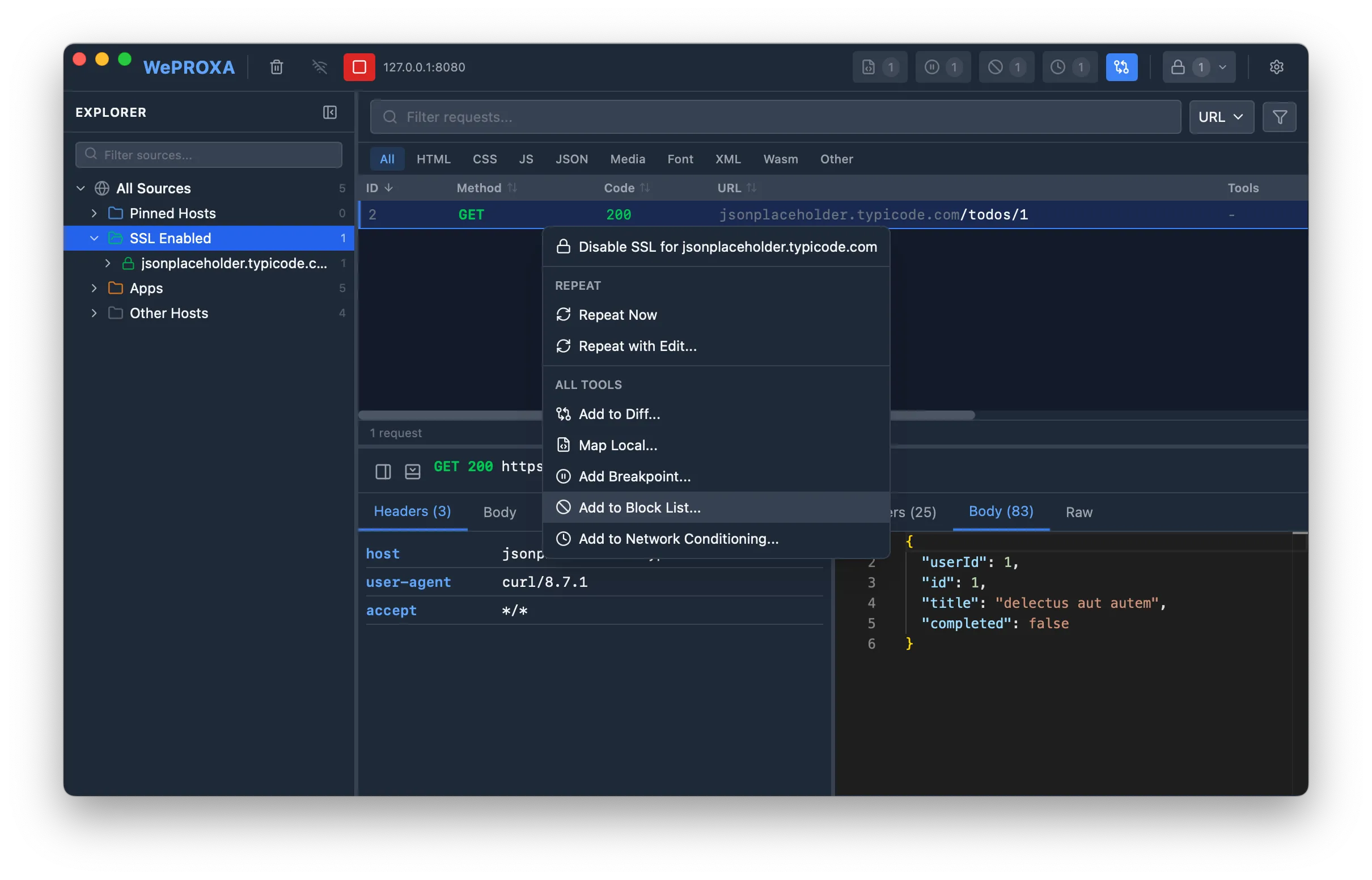
Task: Open the Map Local counter icon
Action: pyautogui.click(x=880, y=66)
